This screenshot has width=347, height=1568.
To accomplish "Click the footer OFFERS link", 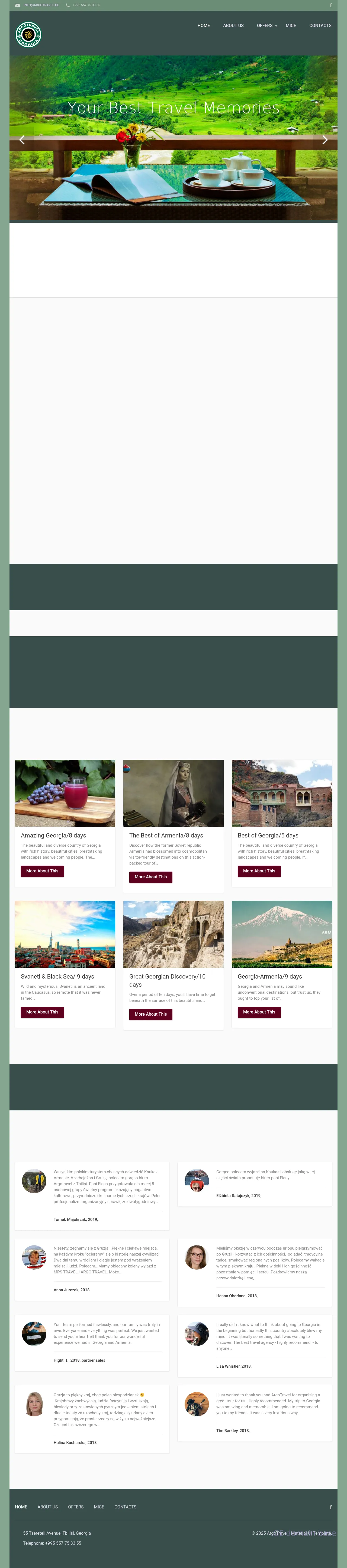I will [x=76, y=1507].
